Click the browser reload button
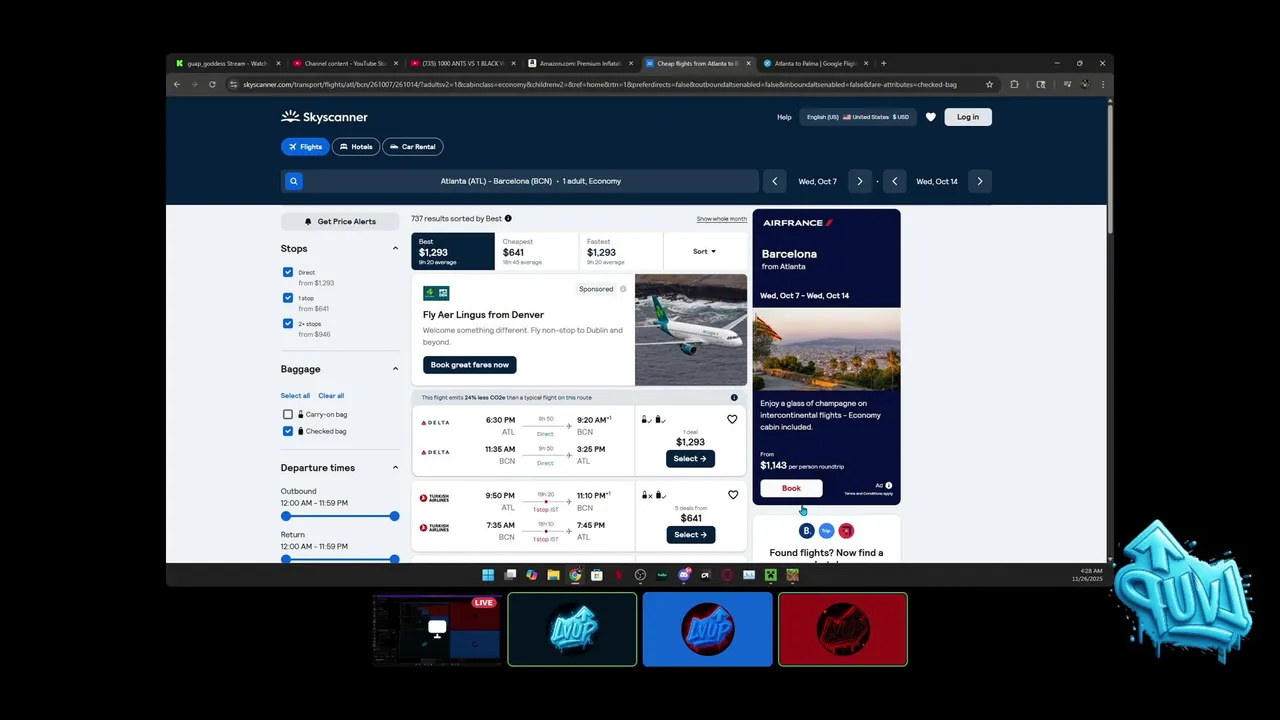 (212, 85)
